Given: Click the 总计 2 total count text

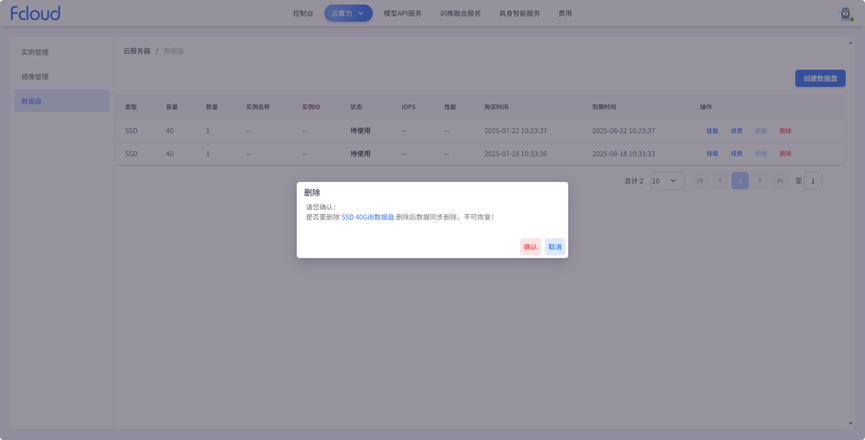Looking at the screenshot, I should coord(633,181).
